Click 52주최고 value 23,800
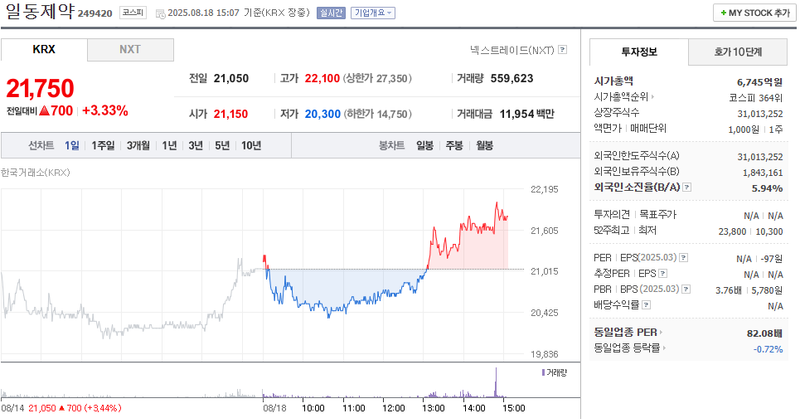This screenshot has height=419, width=800. 732,232
